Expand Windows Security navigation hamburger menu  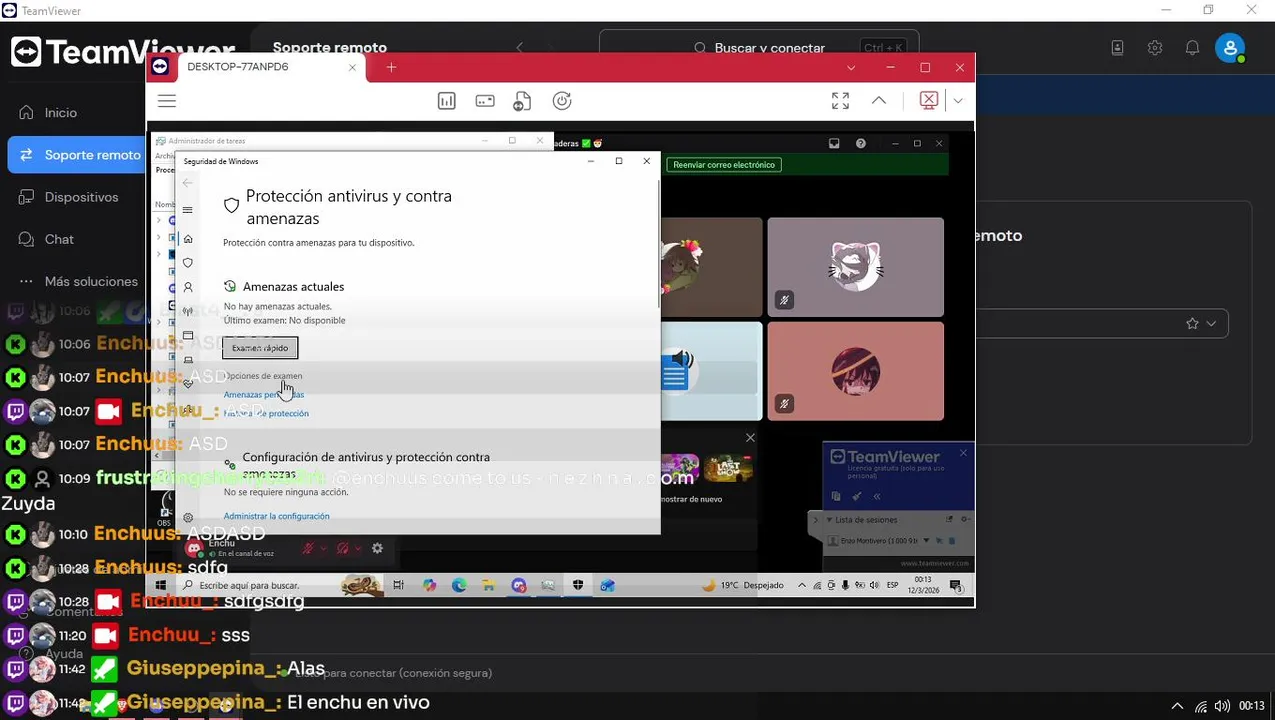187,210
